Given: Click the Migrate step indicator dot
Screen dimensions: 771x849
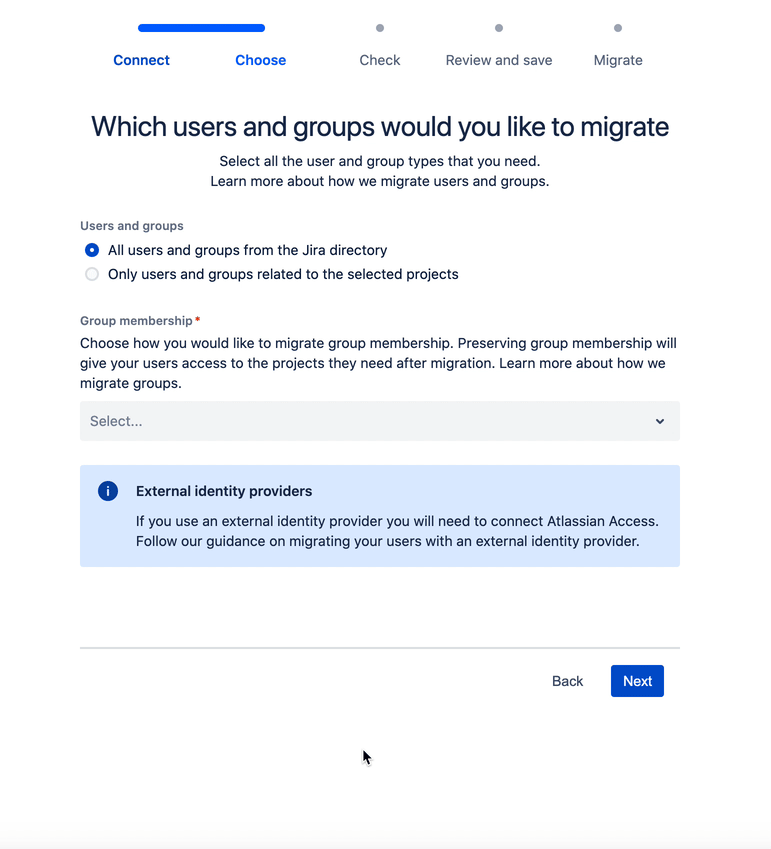Looking at the screenshot, I should [618, 28].
